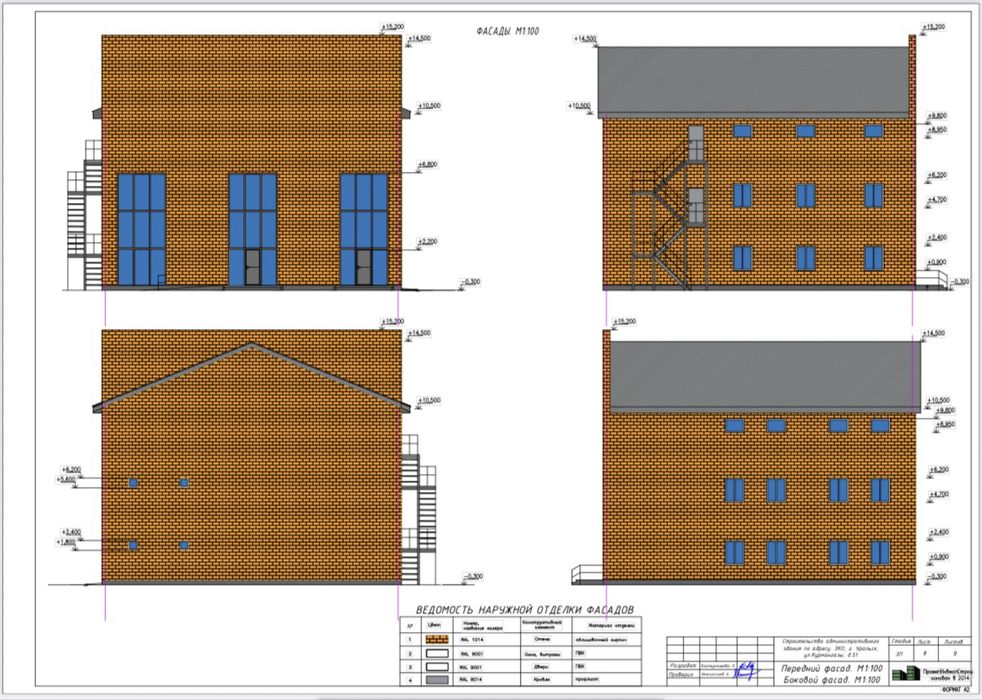Click the +15,200 elevation mark above front facade
This screenshot has width=982, height=700.
click(392, 27)
